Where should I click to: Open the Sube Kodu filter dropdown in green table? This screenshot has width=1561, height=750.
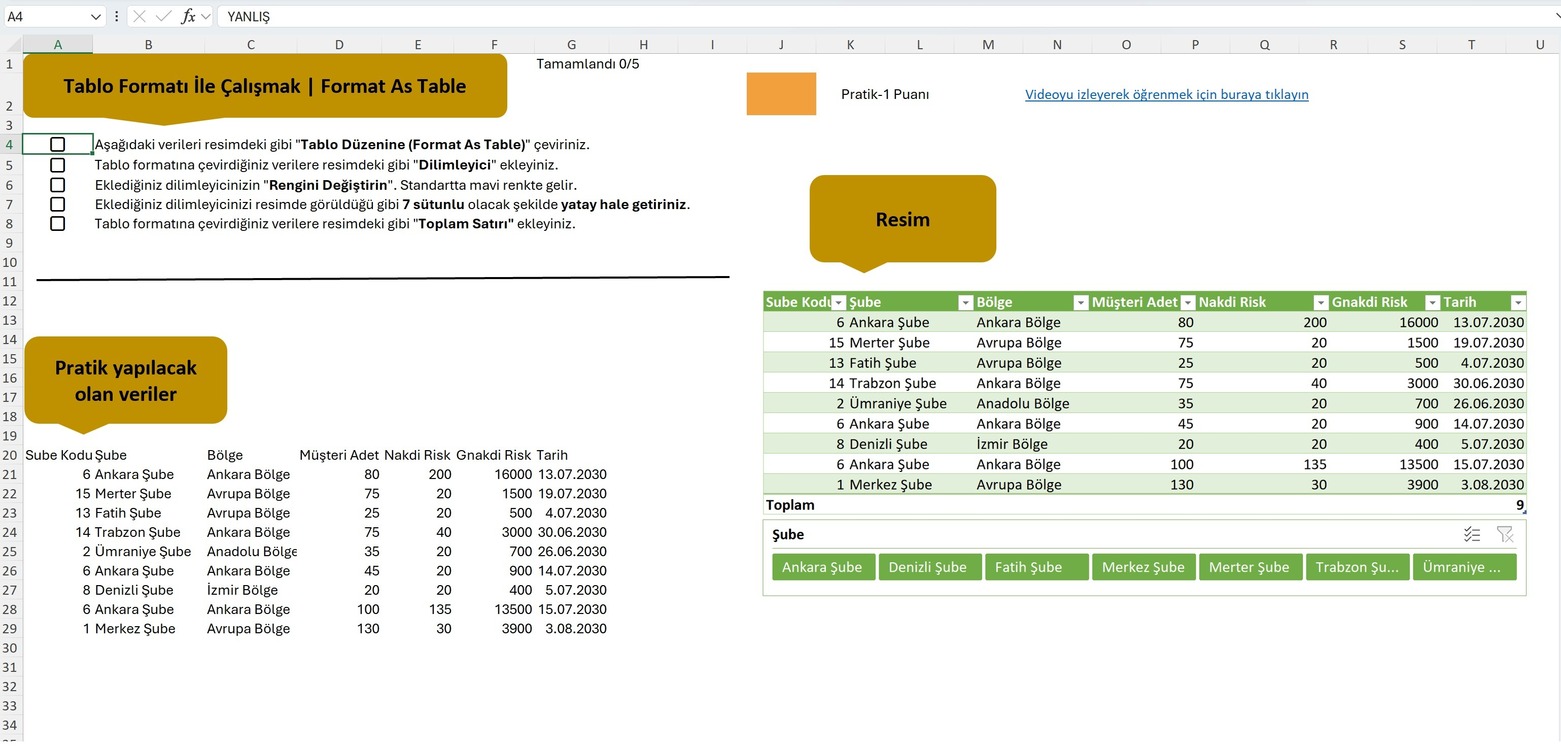(x=839, y=302)
